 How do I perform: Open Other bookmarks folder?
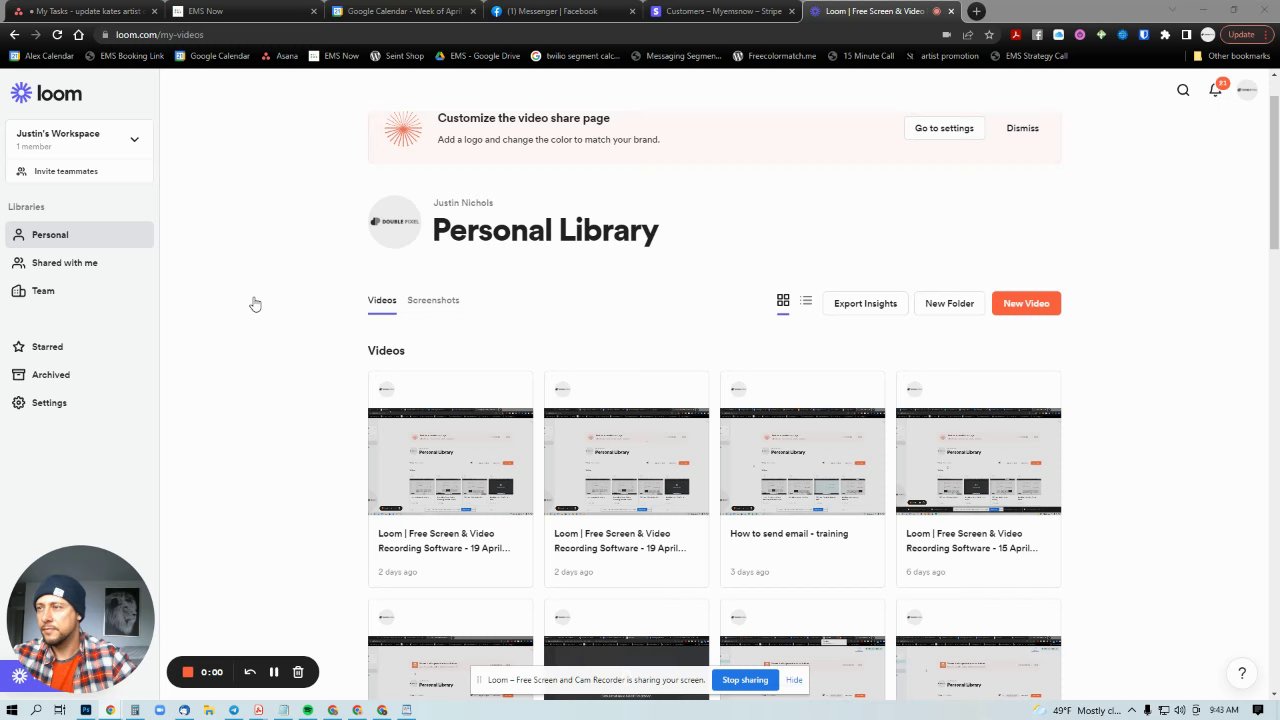[x=1231, y=56]
